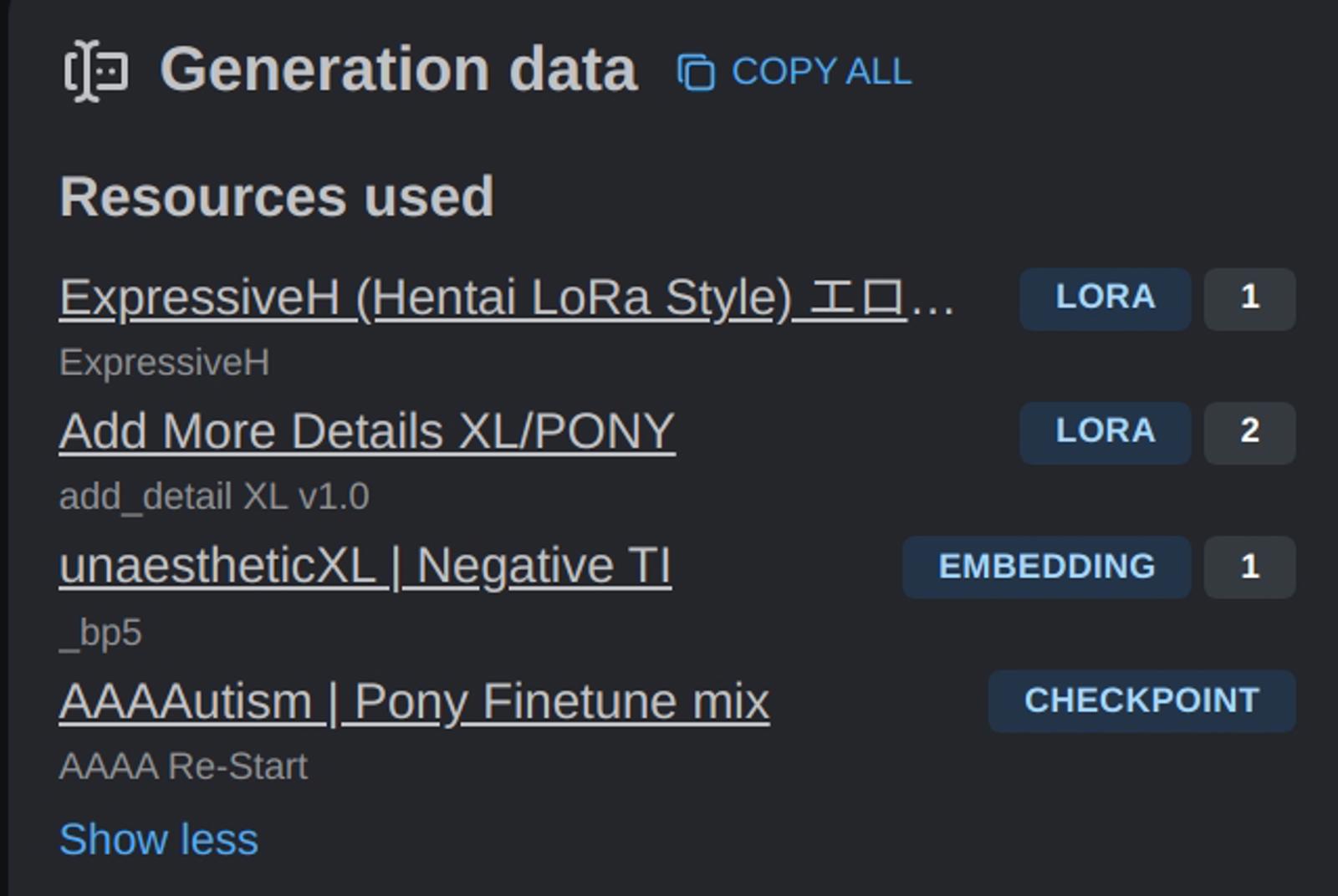Open the AAAAutism Pony Finetune mix link
The width and height of the screenshot is (1338, 896).
coord(416,700)
